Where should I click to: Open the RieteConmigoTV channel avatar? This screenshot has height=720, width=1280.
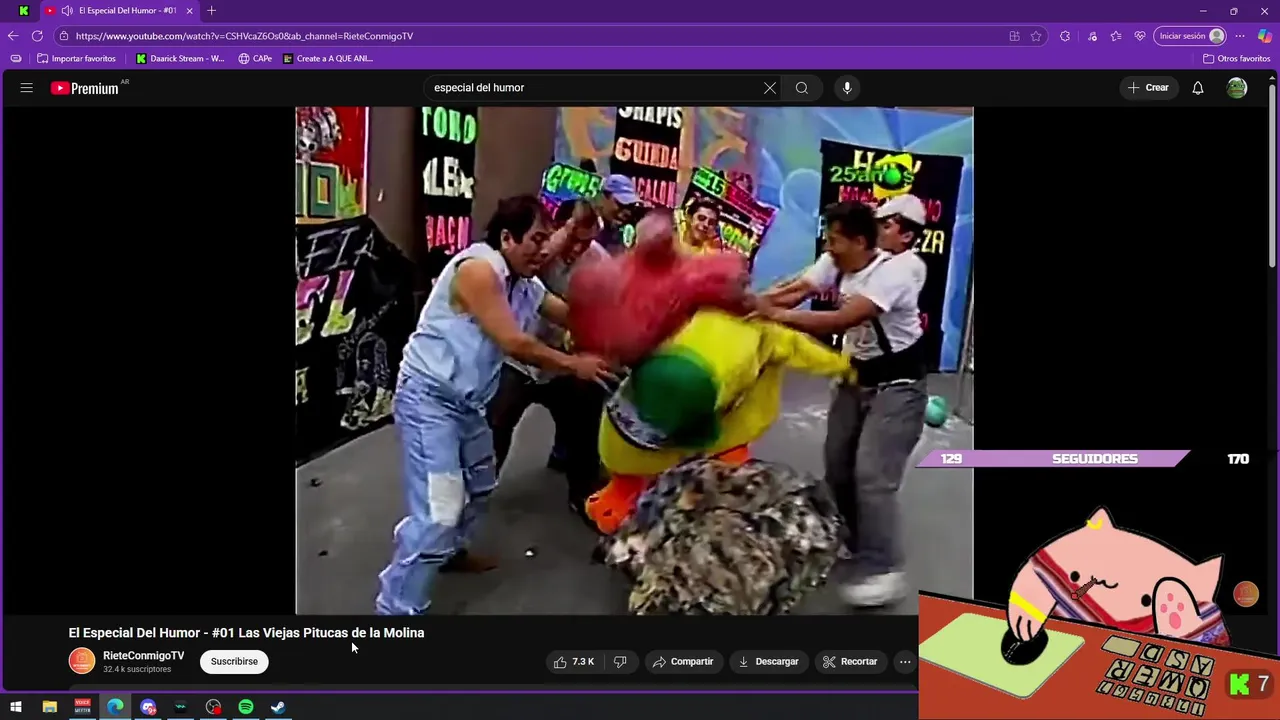(82, 662)
